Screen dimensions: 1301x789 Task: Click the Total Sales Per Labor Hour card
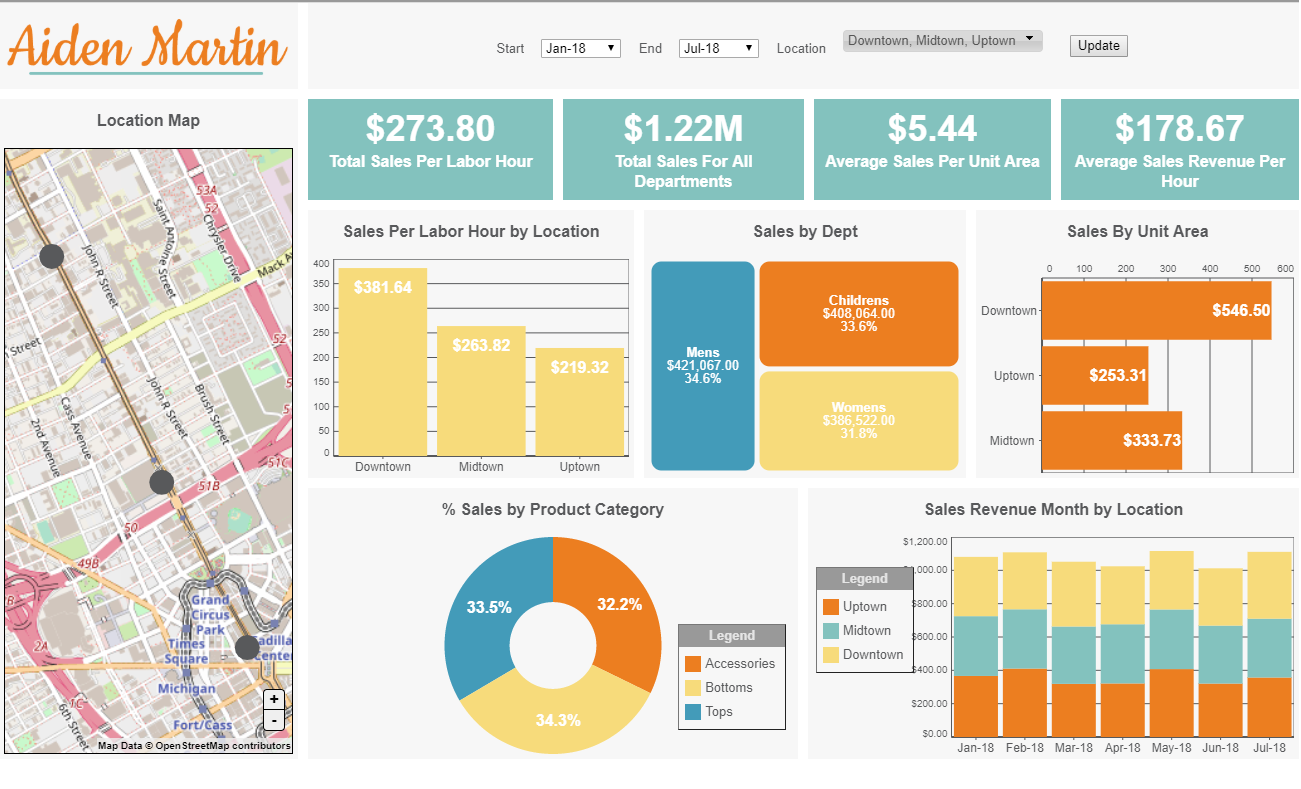coord(430,149)
